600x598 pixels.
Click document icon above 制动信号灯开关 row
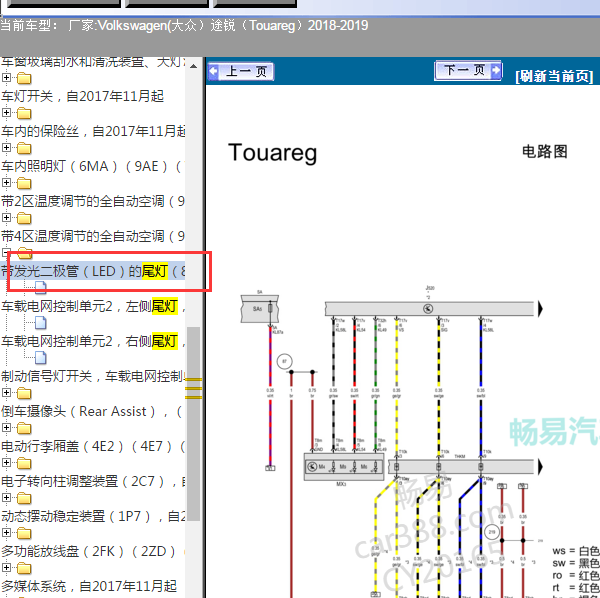tap(41, 358)
